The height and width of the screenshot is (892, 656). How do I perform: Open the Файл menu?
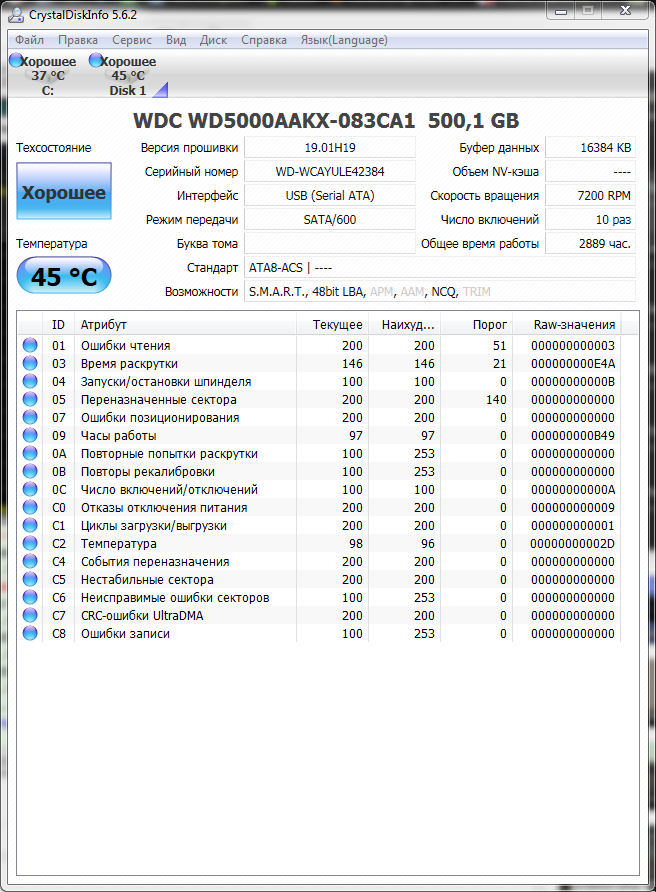pyautogui.click(x=29, y=40)
